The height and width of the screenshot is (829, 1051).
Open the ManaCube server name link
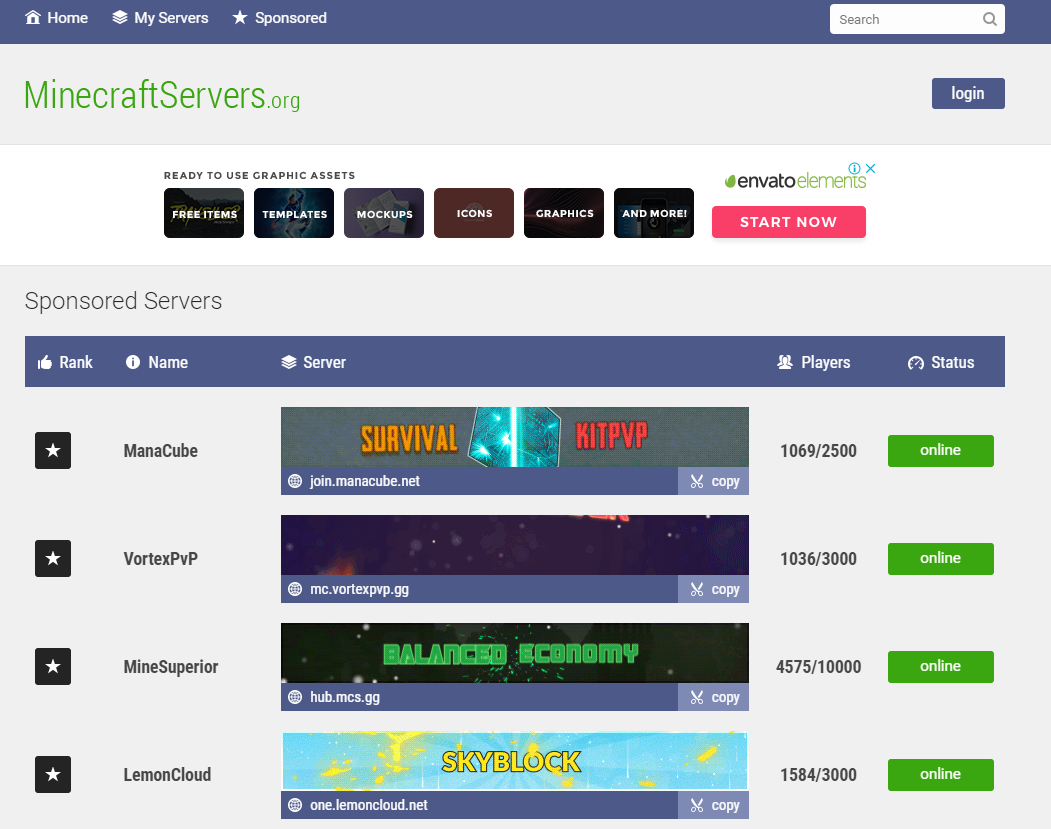coord(161,451)
